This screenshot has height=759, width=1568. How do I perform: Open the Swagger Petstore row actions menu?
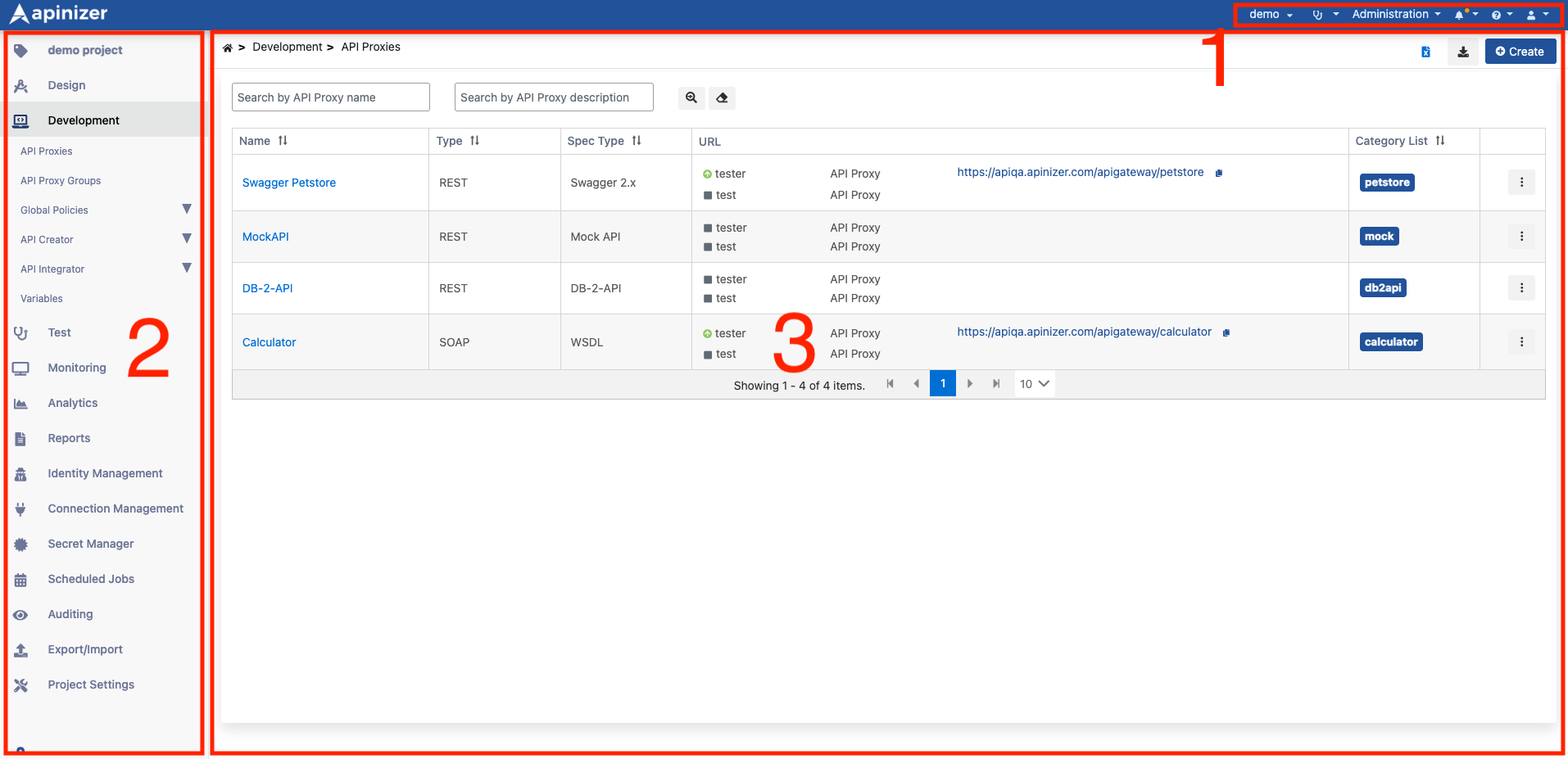click(x=1521, y=183)
